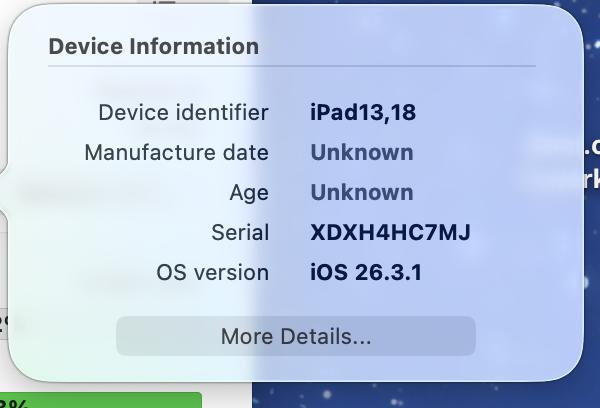
Task: Click the Serial label
Action: coord(240,232)
